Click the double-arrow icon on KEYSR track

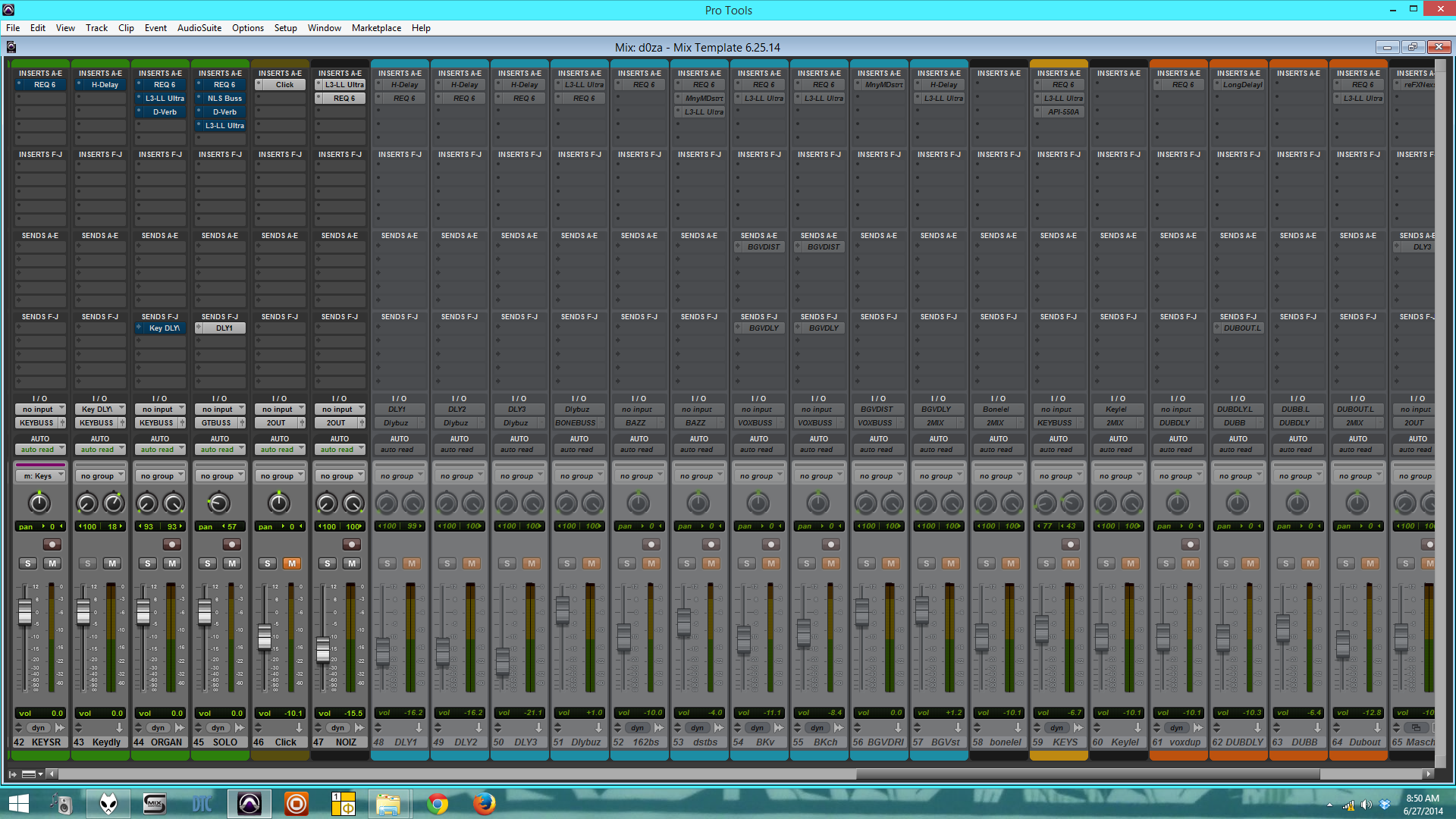pyautogui.click(x=60, y=727)
